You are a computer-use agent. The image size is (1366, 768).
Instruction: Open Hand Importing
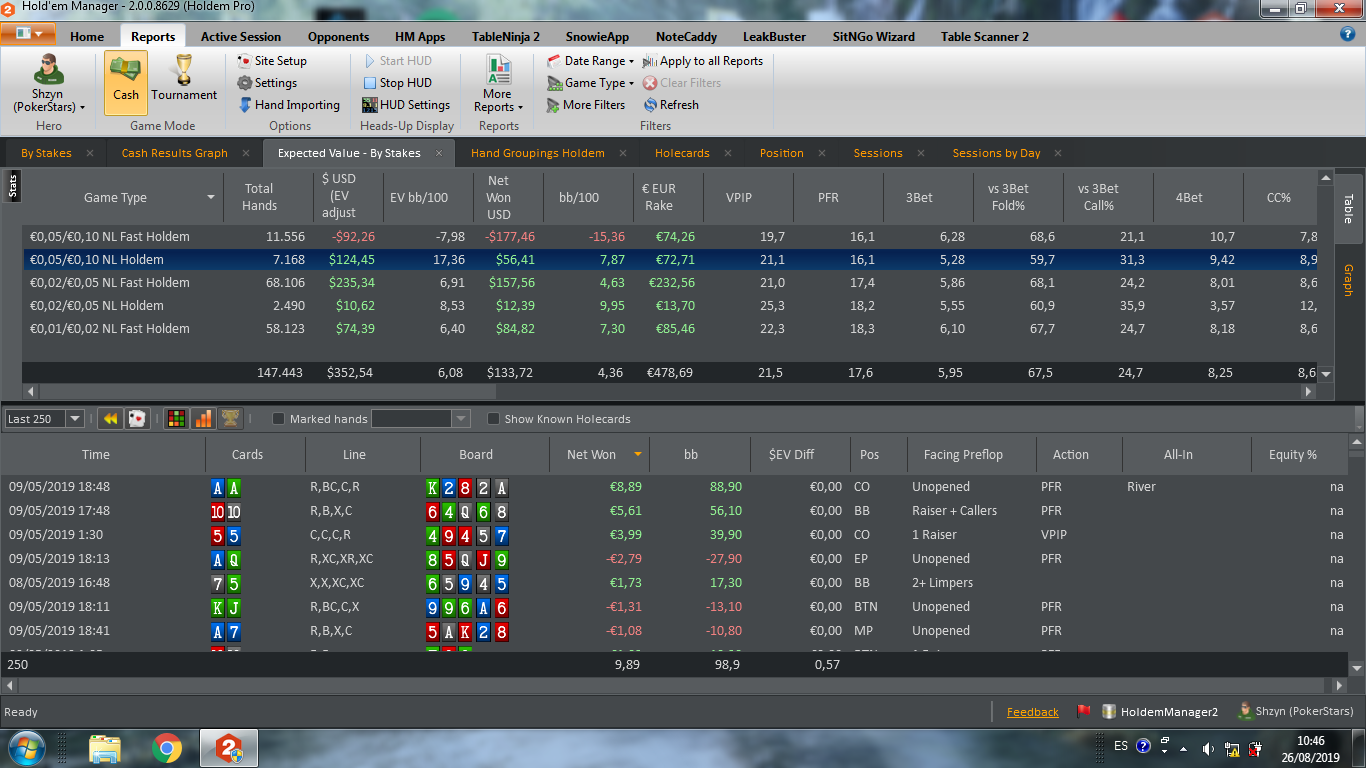[x=289, y=105]
